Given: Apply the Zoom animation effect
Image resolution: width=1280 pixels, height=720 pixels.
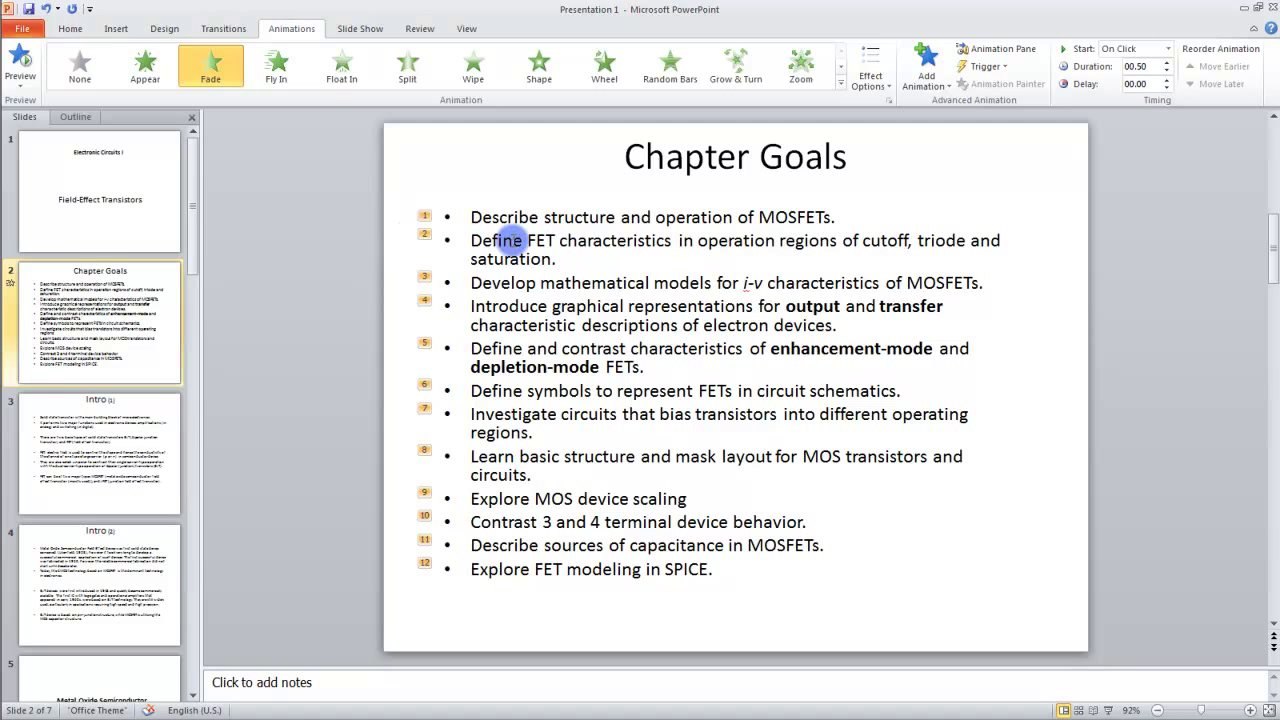Looking at the screenshot, I should tap(801, 66).
